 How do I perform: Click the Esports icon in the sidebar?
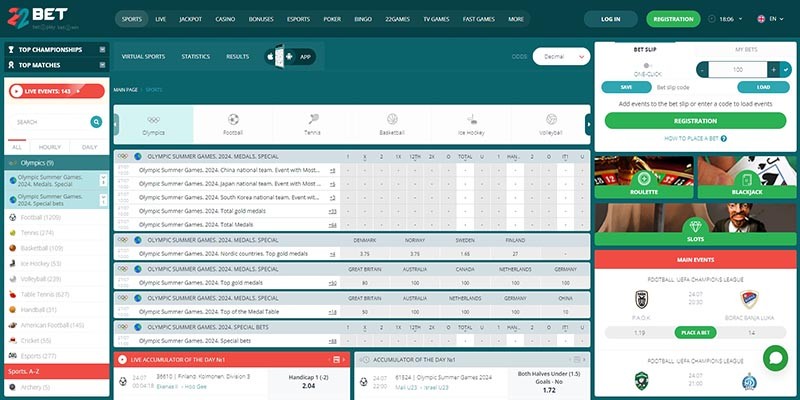[x=13, y=356]
